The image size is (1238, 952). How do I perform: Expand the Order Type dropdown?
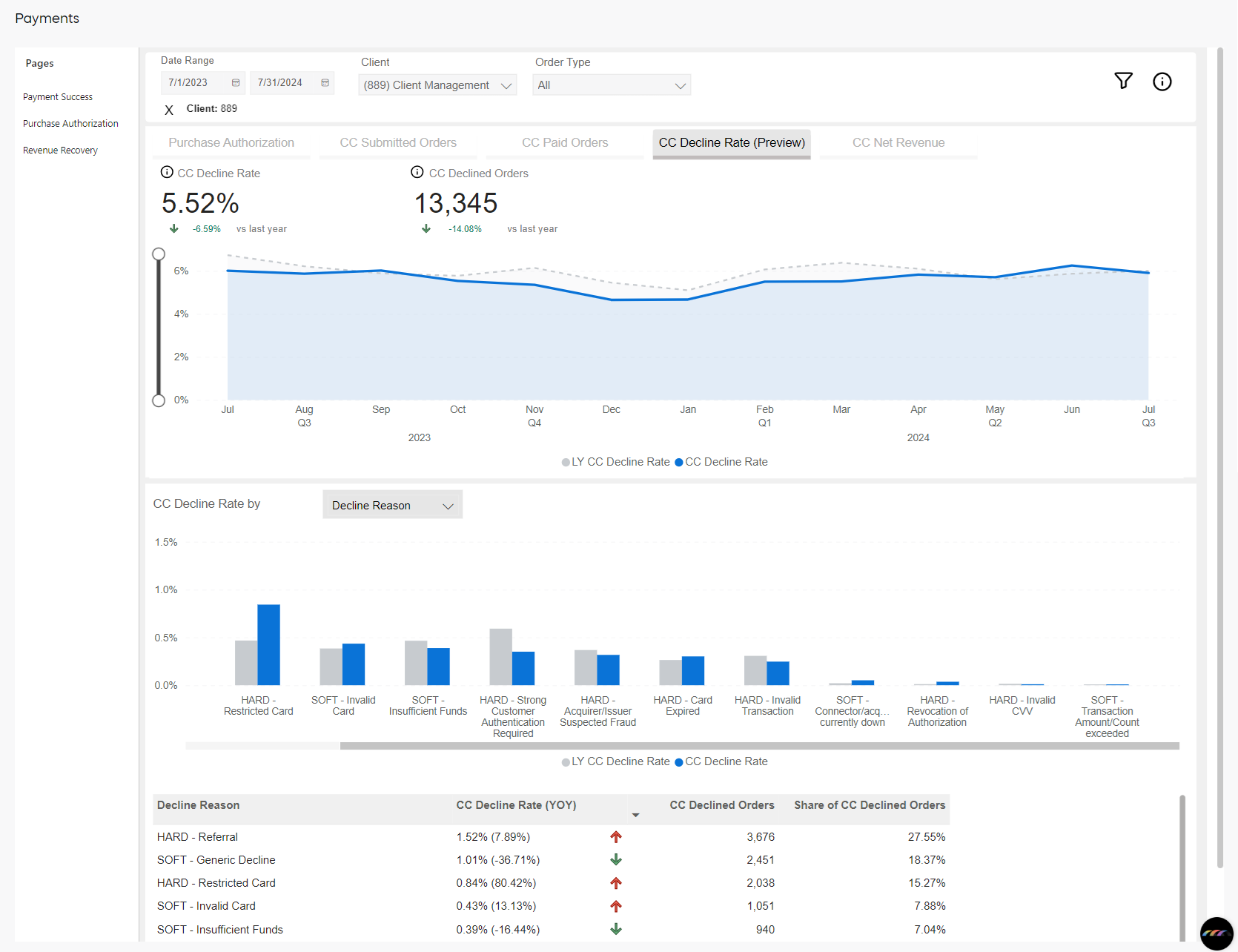(x=612, y=85)
